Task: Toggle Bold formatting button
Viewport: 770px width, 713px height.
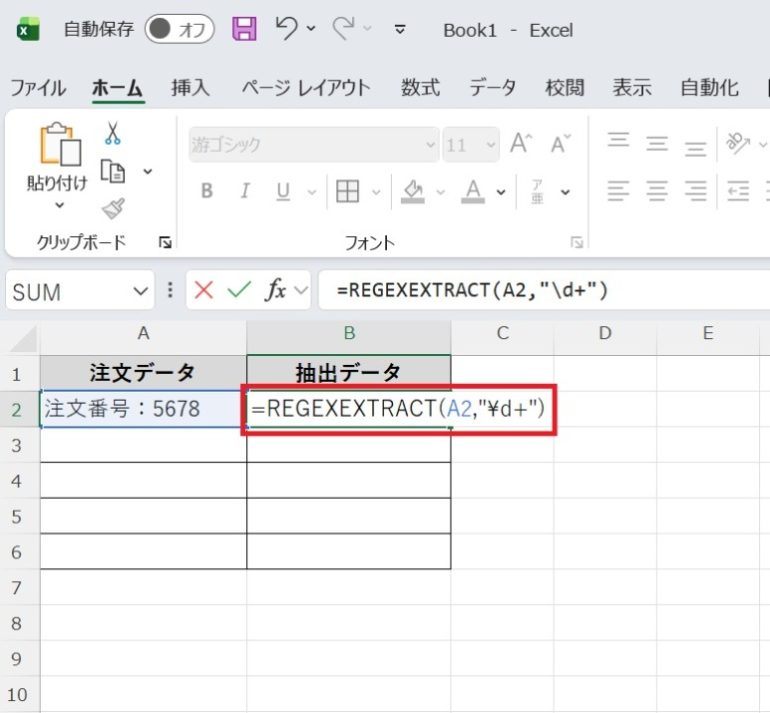Action: tap(207, 191)
